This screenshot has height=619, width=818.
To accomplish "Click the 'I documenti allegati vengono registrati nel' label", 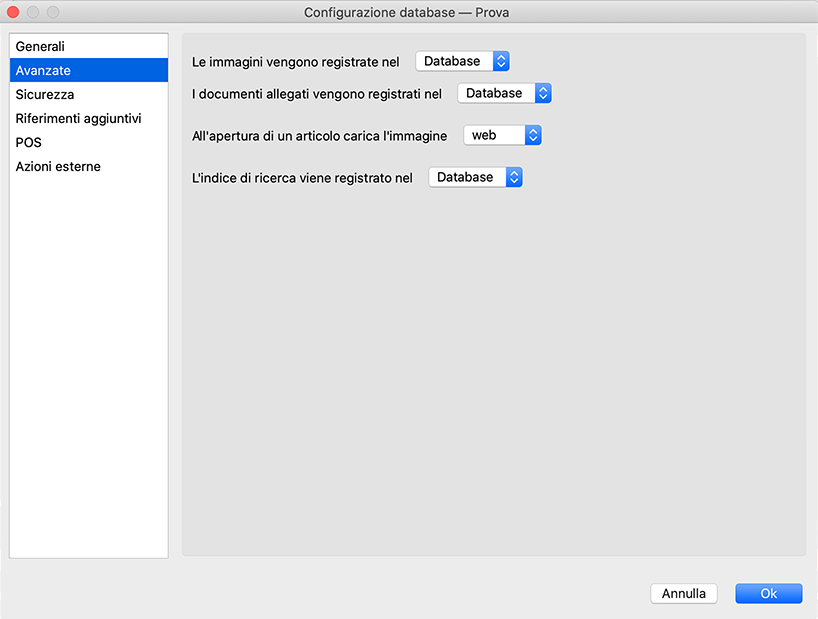I will click(316, 94).
